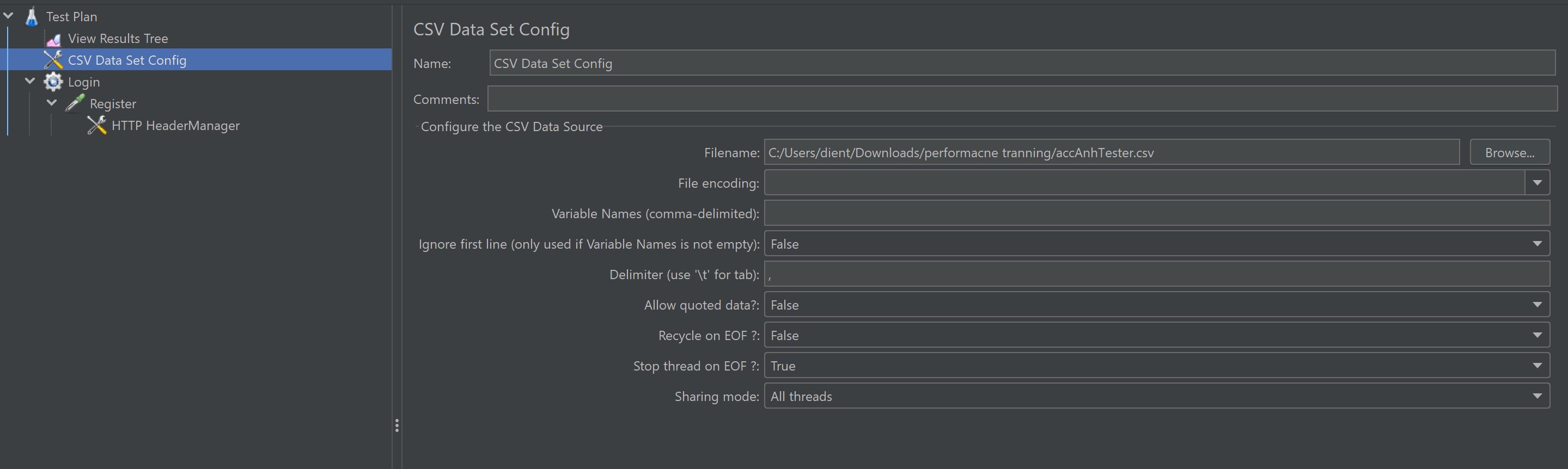Open the Allow quoted data dropdown
The height and width of the screenshot is (469, 1568).
point(1536,304)
